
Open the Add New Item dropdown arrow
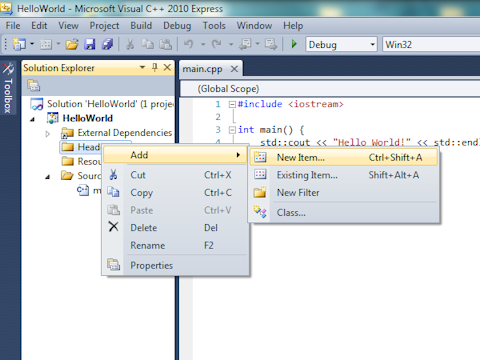(58, 44)
